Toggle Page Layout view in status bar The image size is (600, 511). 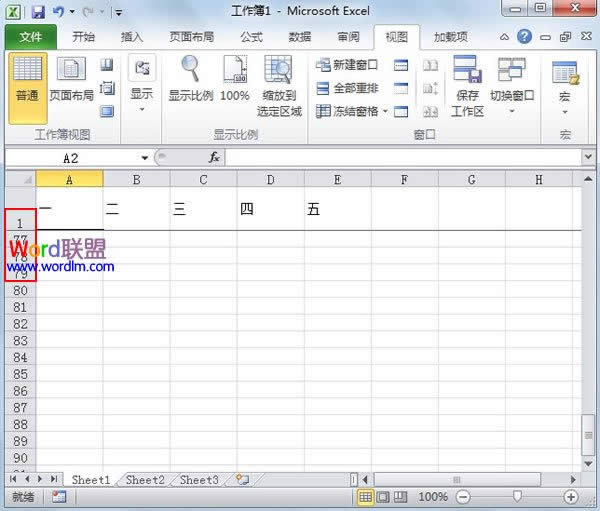point(384,497)
